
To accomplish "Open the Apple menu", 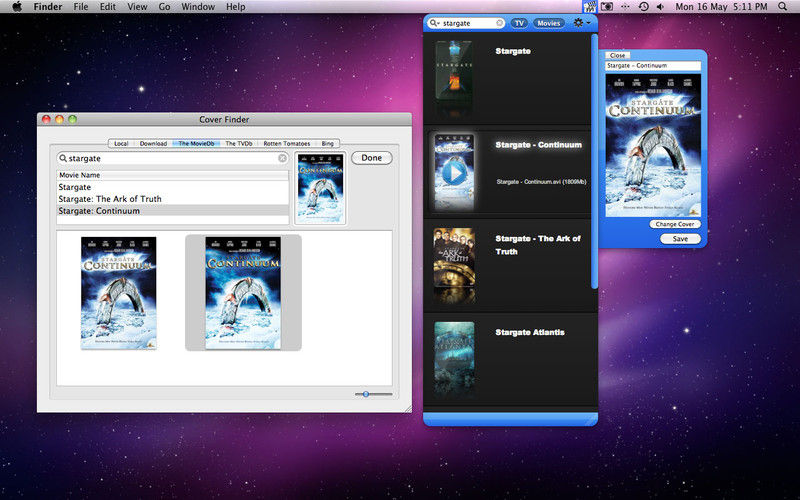I will pos(17,7).
